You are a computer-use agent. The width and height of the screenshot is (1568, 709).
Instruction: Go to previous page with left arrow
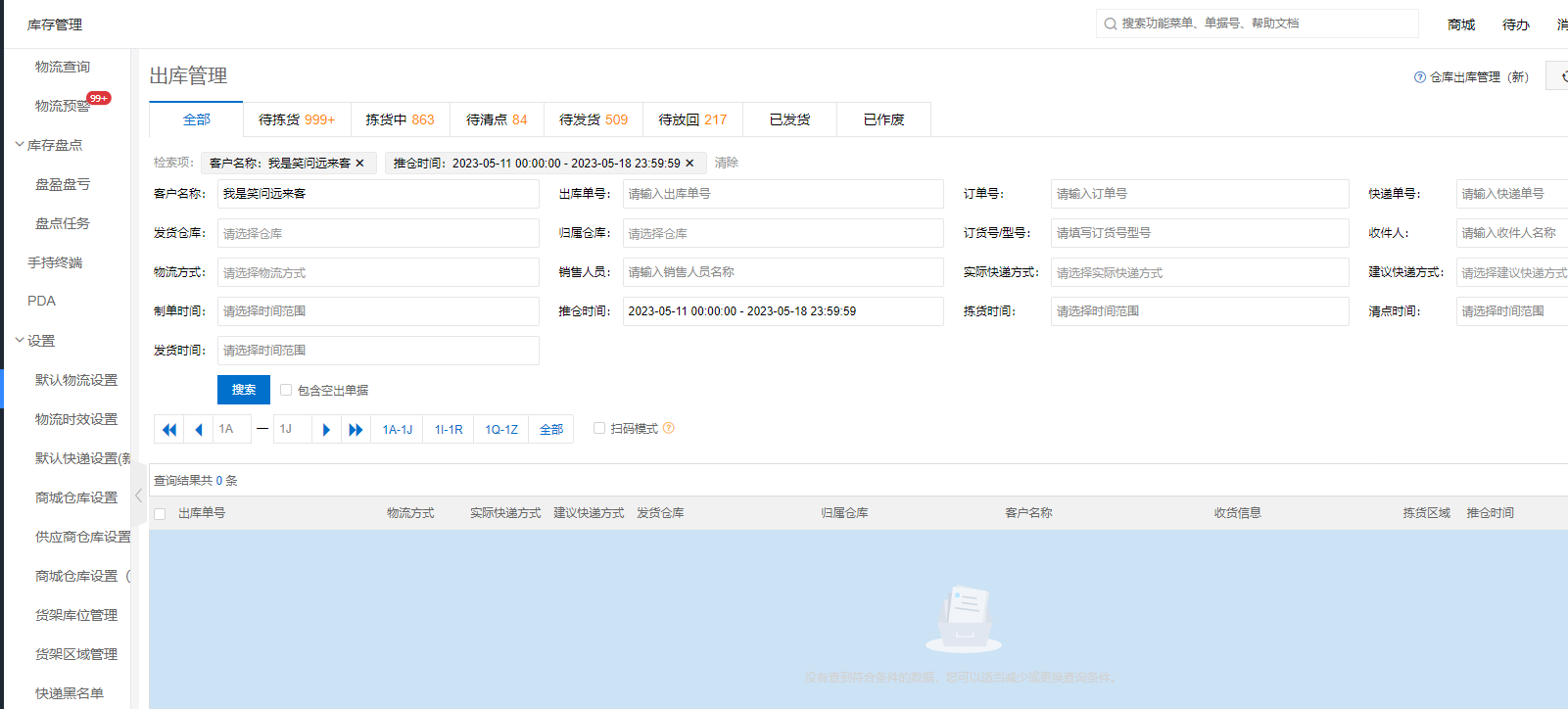click(x=199, y=429)
